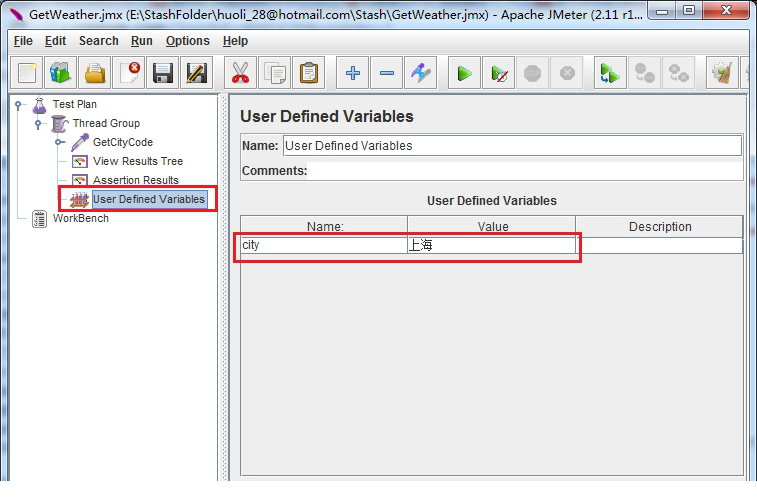Click Remote Stop All icon
Viewport: 757px width, 500px height.
645,73
